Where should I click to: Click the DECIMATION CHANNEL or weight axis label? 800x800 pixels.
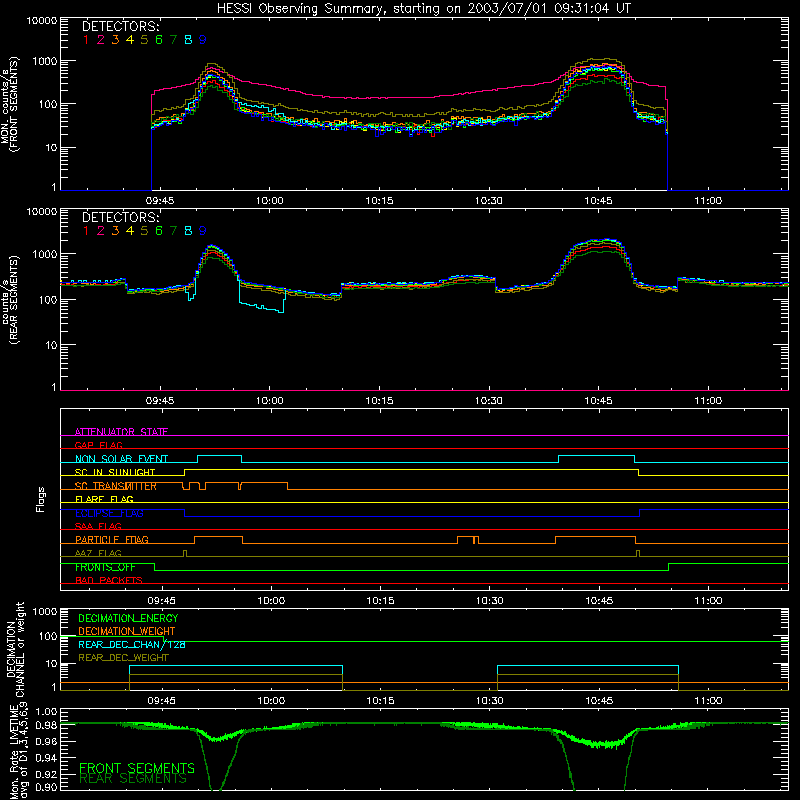pyautogui.click(x=15, y=649)
